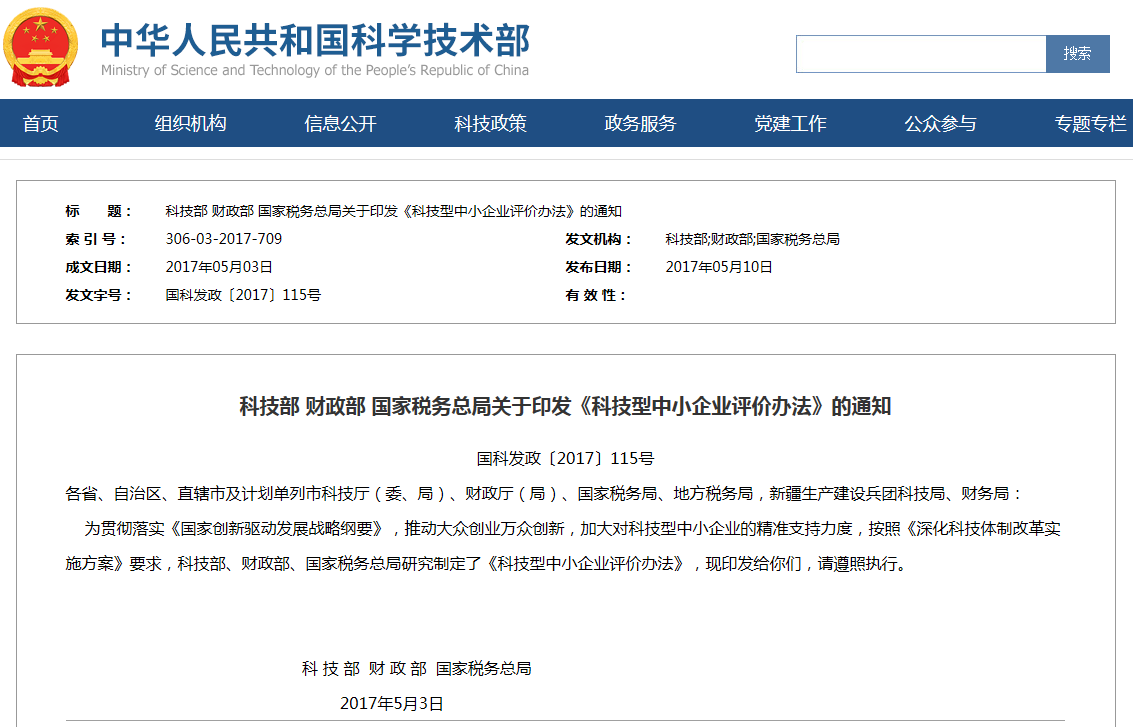Screen dimensions: 1133x727
Task: Click the closing date 2017年5月3日
Action: [x=392, y=704]
